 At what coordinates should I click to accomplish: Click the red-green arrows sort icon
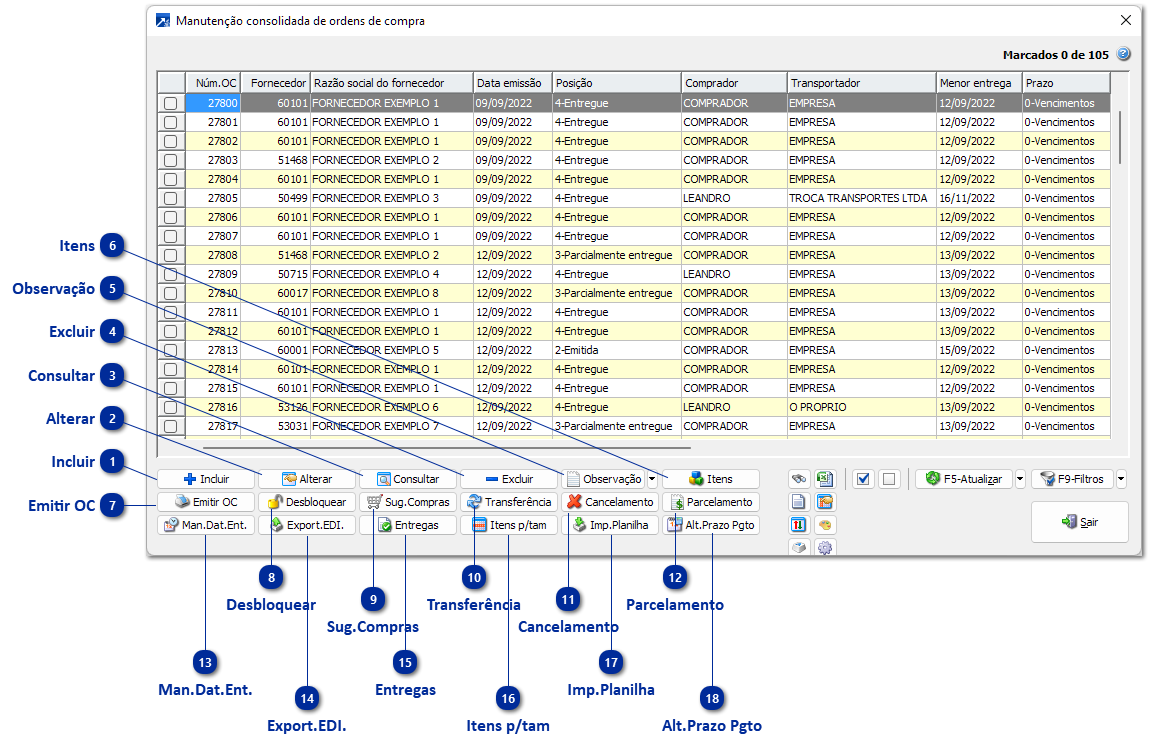[799, 524]
